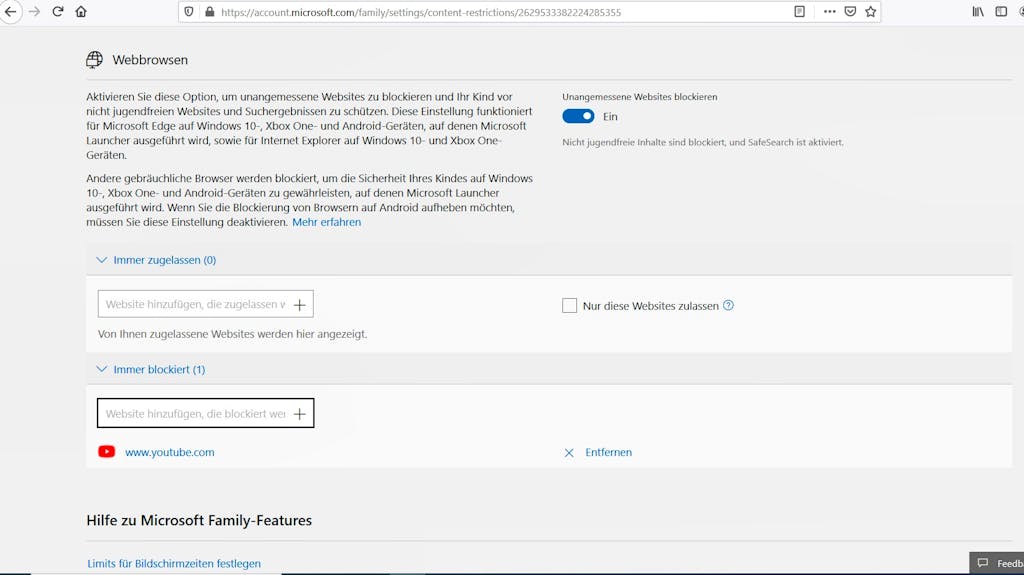Open the Feedback chat icon
This screenshot has width=1024, height=575.
(983, 563)
